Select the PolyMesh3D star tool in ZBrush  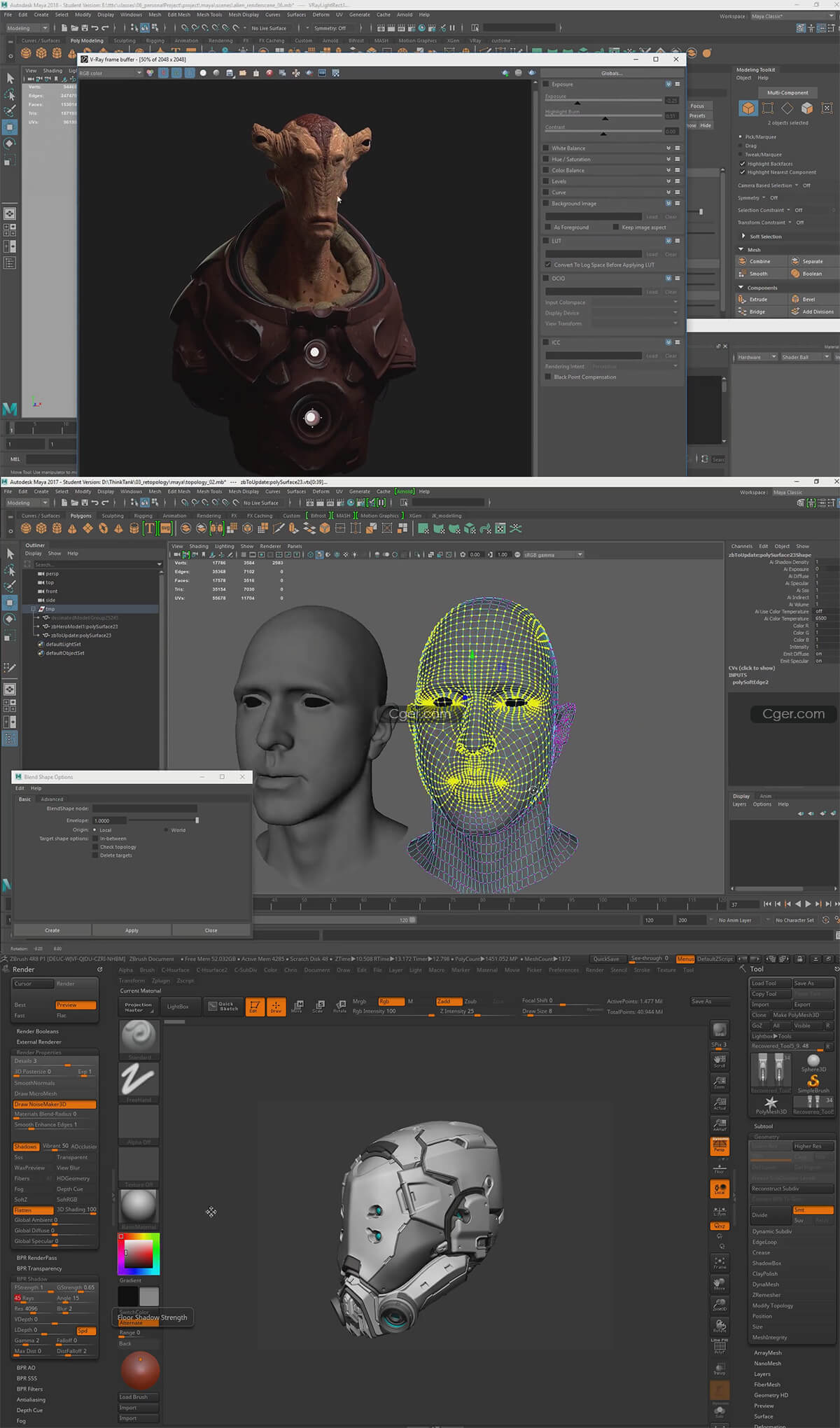tap(771, 1105)
